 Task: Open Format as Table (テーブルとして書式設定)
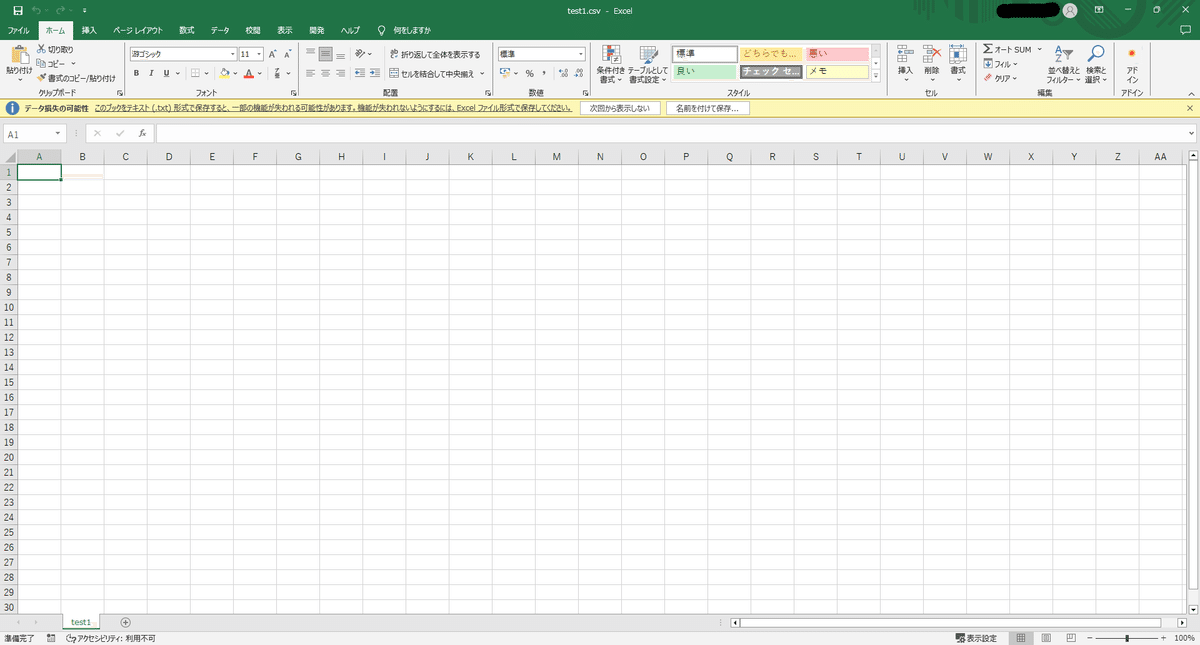[x=649, y=64]
